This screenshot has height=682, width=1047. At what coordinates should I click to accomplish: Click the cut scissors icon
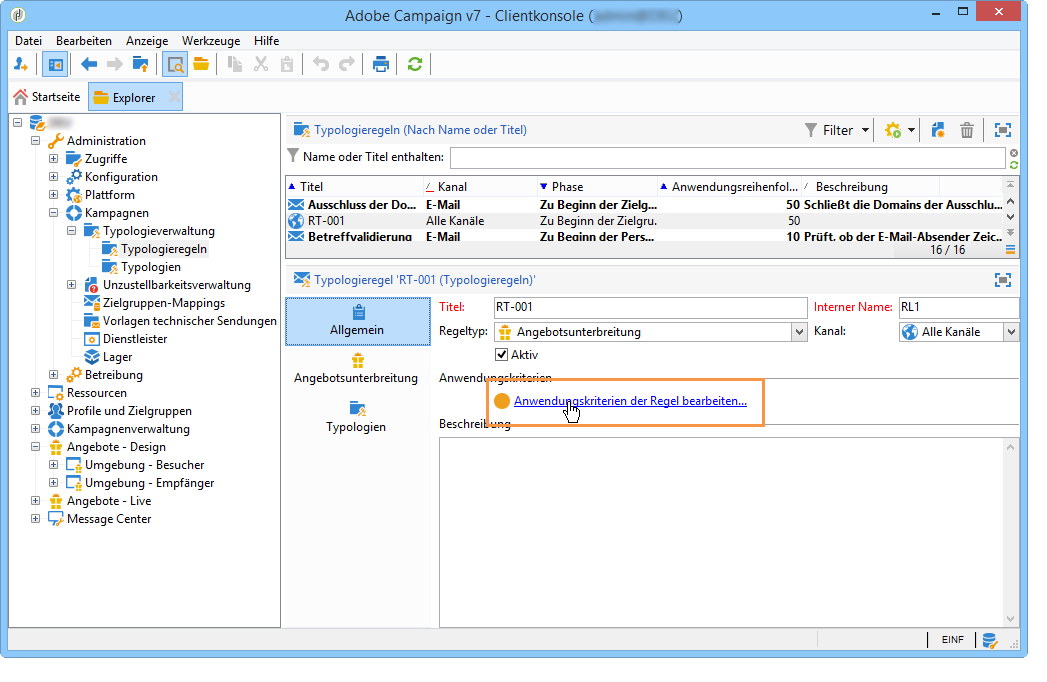click(261, 64)
